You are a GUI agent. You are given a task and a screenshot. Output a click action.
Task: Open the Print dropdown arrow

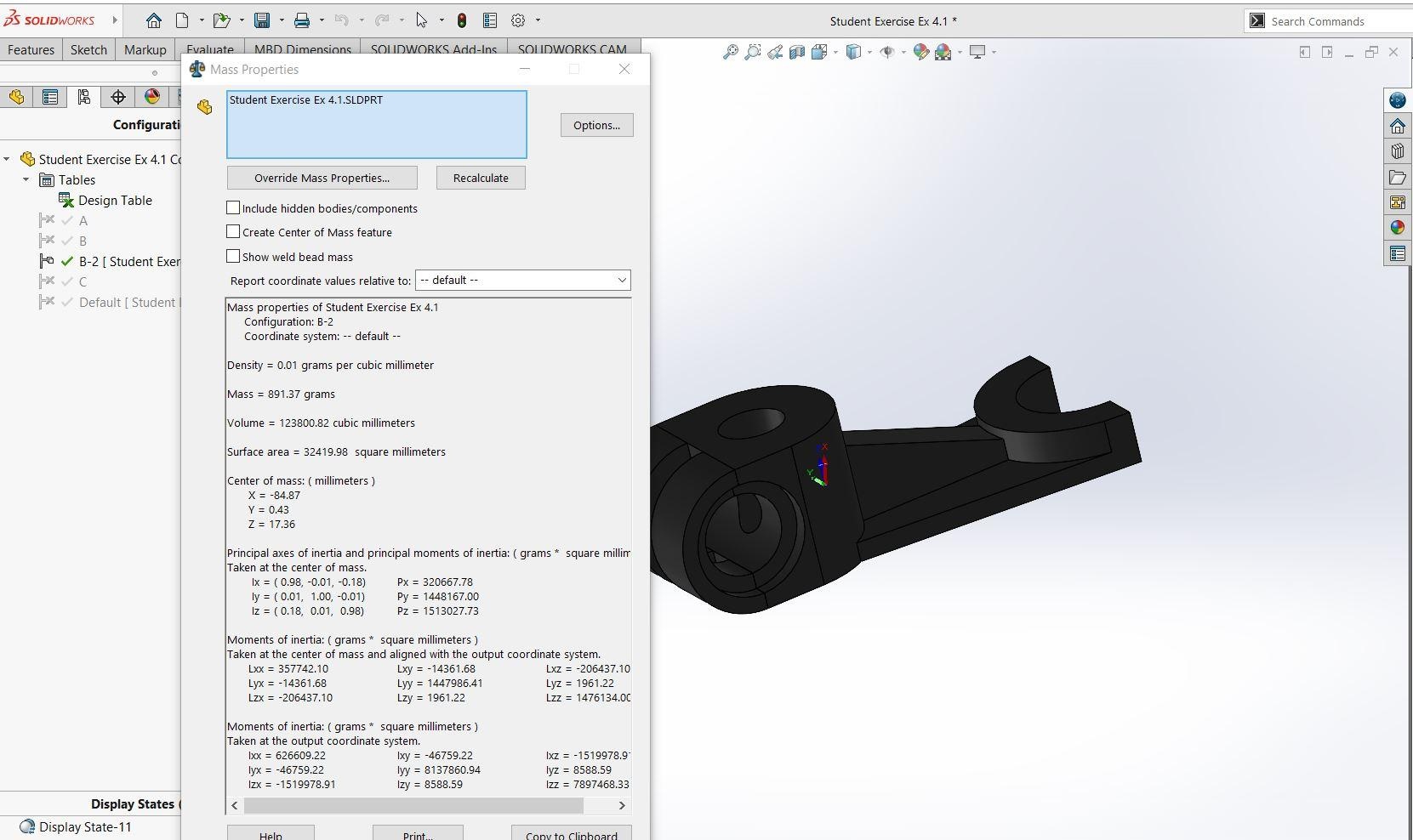click(322, 20)
